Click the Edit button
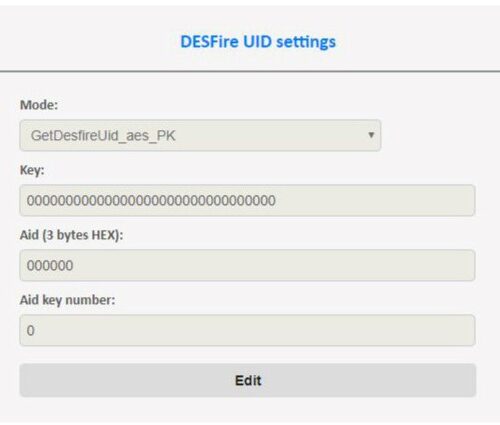500x425 pixels. coord(248,380)
